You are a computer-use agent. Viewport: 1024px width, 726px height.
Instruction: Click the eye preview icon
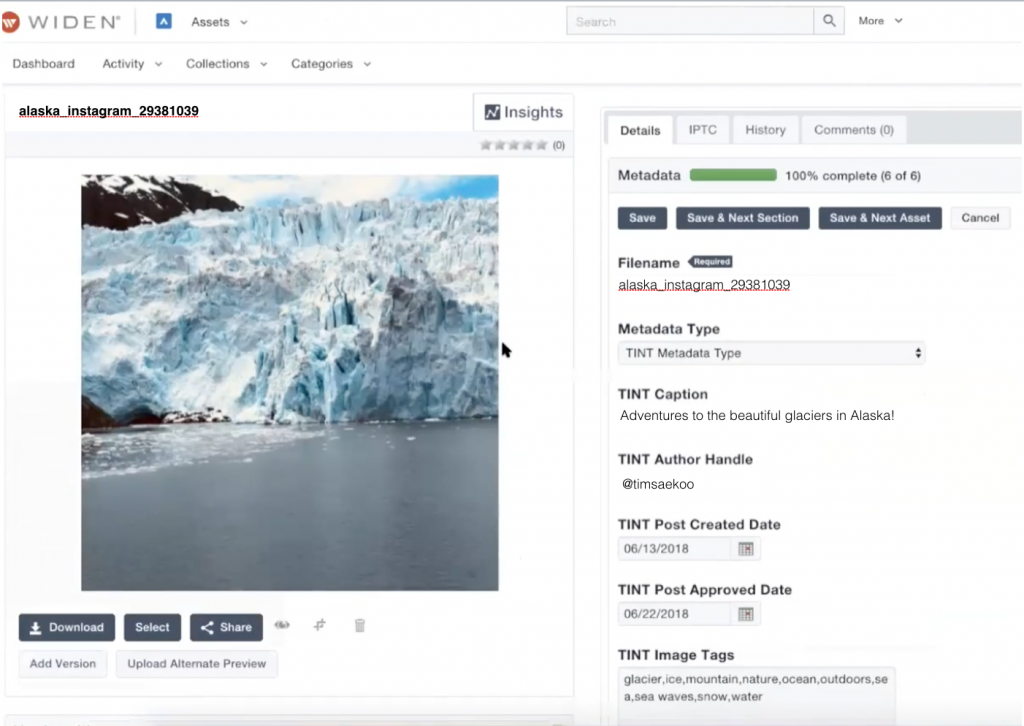(x=282, y=625)
